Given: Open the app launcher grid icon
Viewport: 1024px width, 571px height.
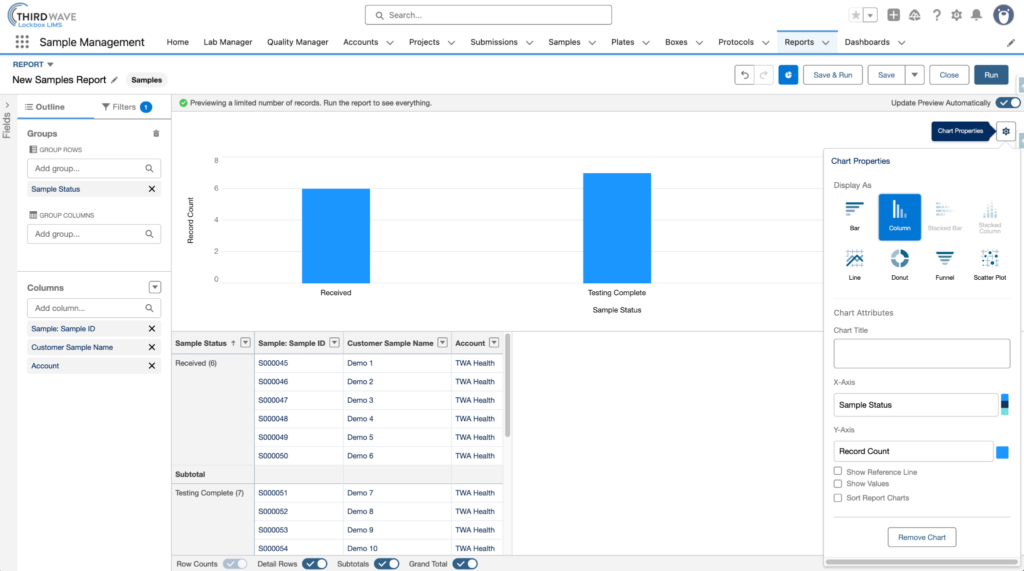Looking at the screenshot, I should (22, 42).
